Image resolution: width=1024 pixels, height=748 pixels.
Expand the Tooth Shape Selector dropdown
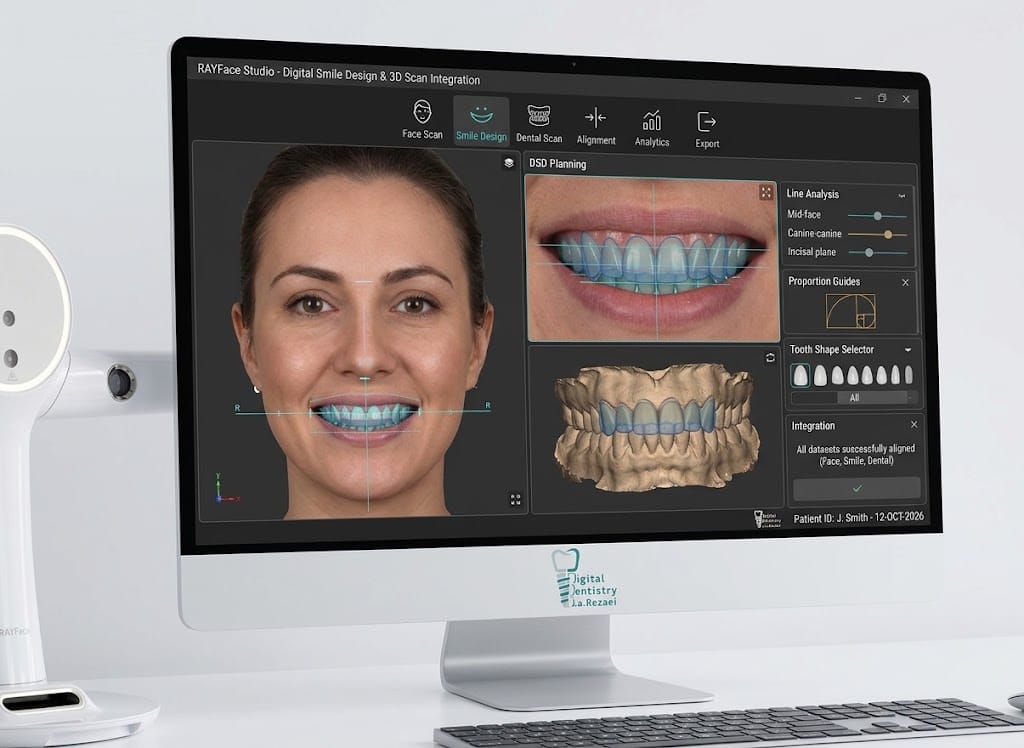click(x=908, y=350)
